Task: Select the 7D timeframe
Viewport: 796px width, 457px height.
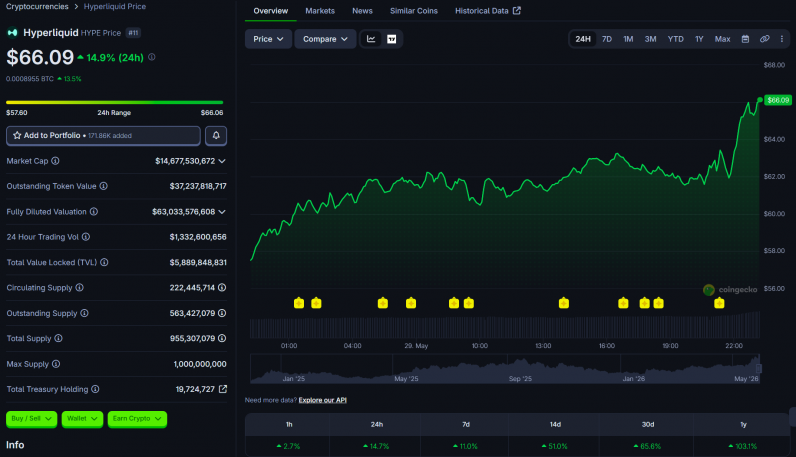Action: [x=607, y=39]
